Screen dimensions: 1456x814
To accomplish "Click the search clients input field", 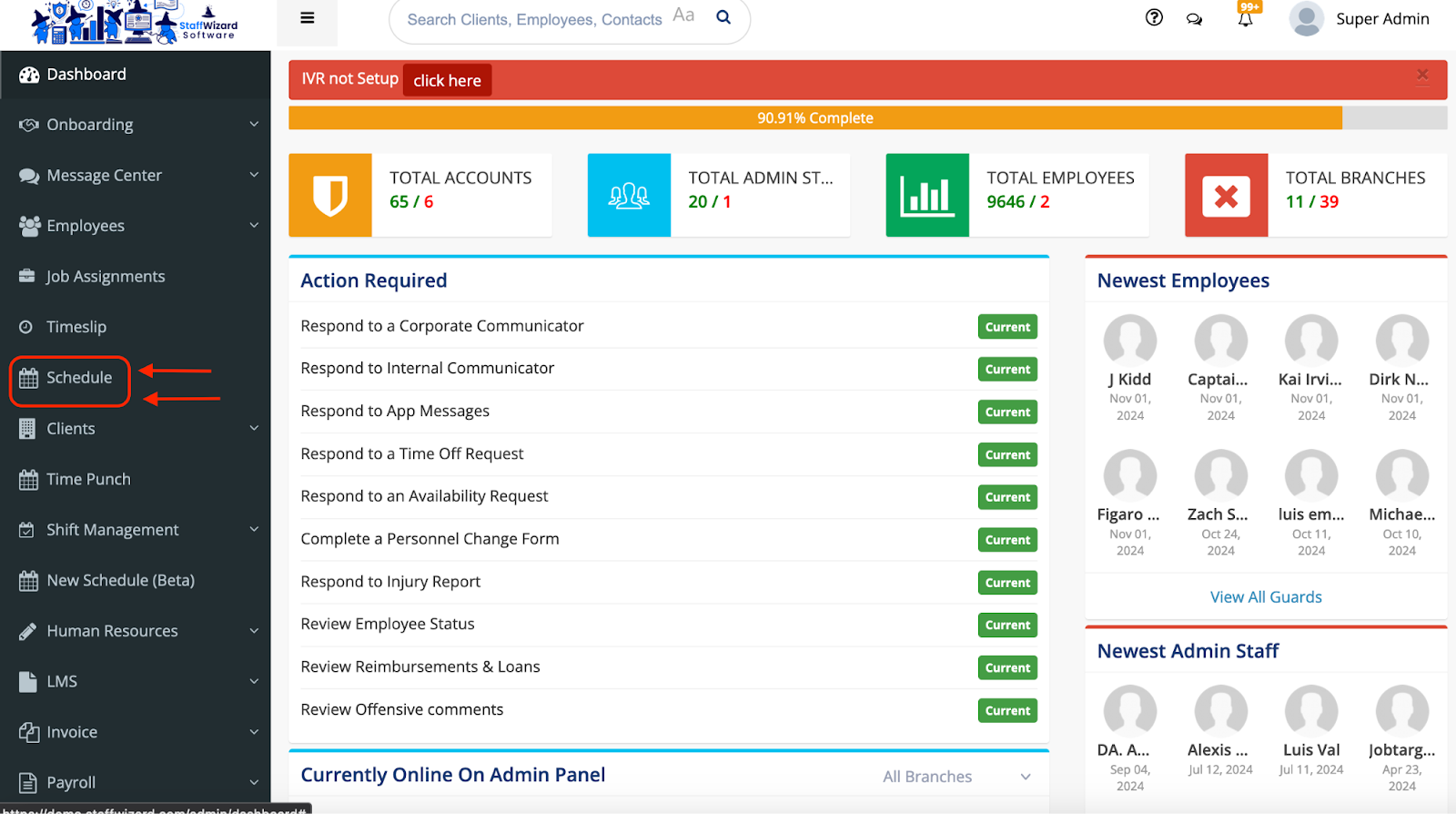I will [534, 20].
